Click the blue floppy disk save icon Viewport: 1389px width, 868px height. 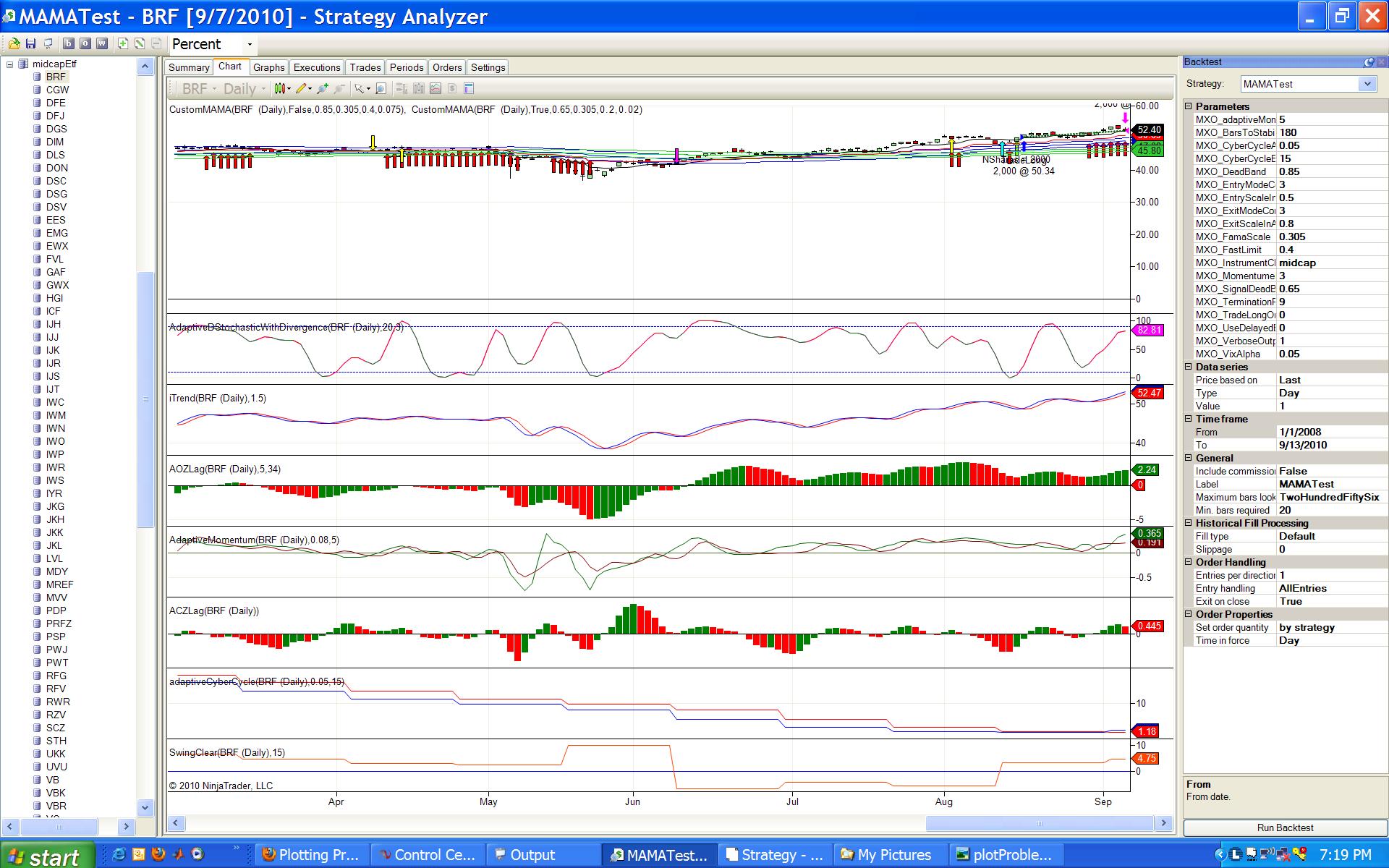[x=30, y=44]
